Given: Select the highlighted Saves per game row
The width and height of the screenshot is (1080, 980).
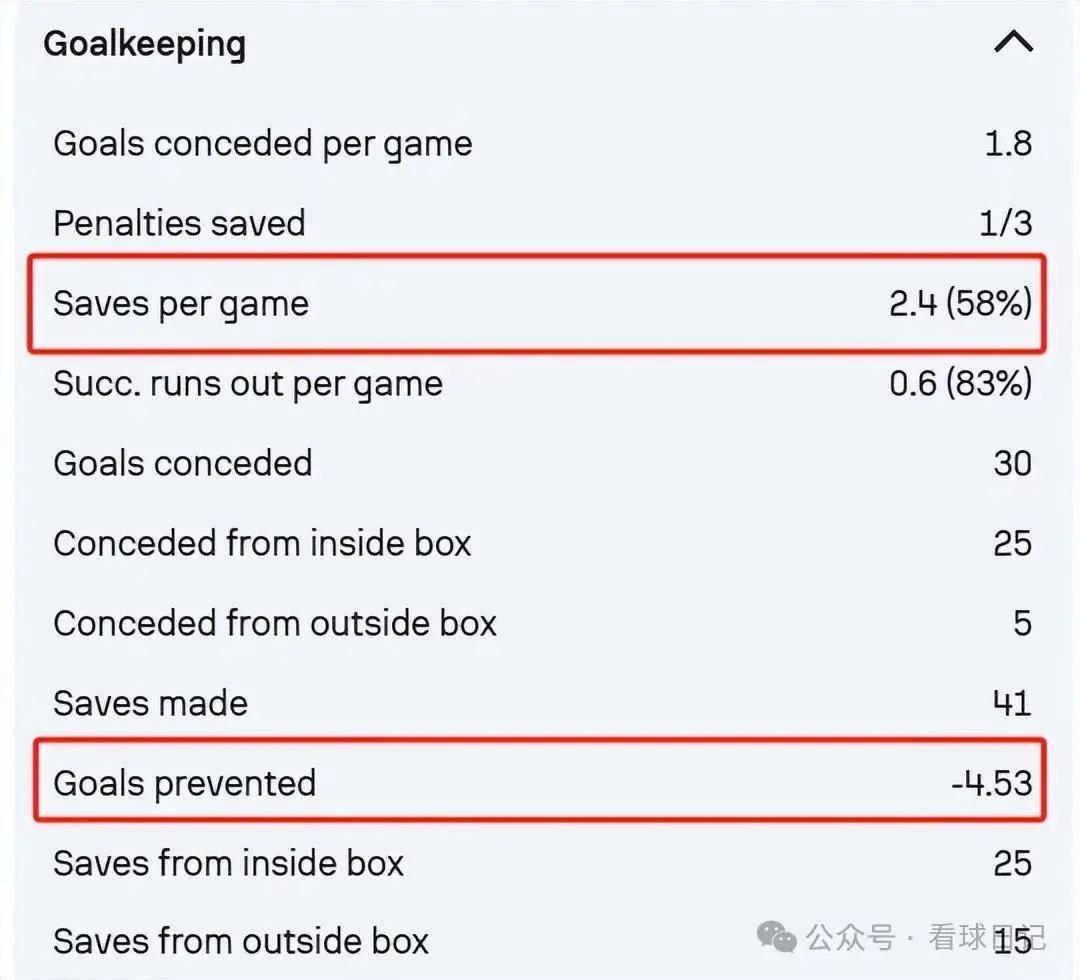Looking at the screenshot, I should (537, 304).
